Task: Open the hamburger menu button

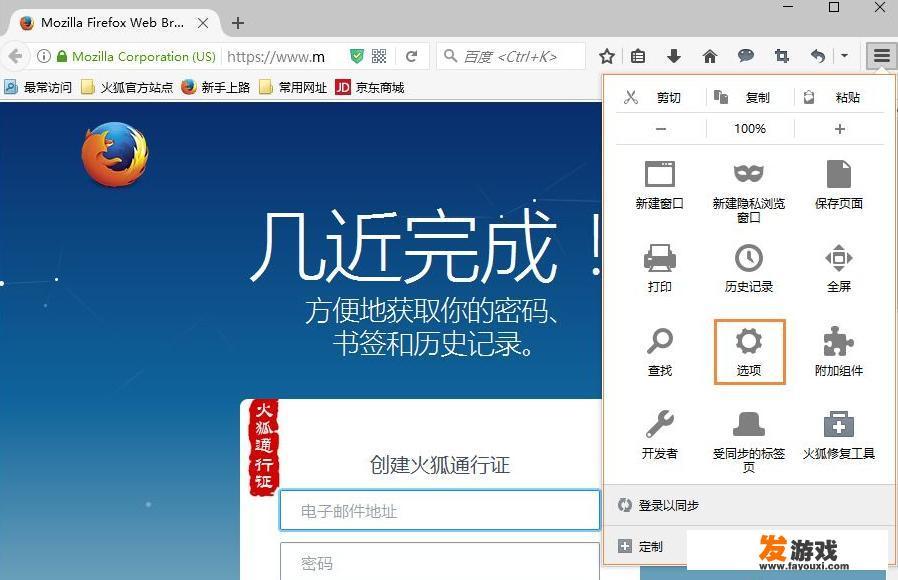Action: point(881,56)
